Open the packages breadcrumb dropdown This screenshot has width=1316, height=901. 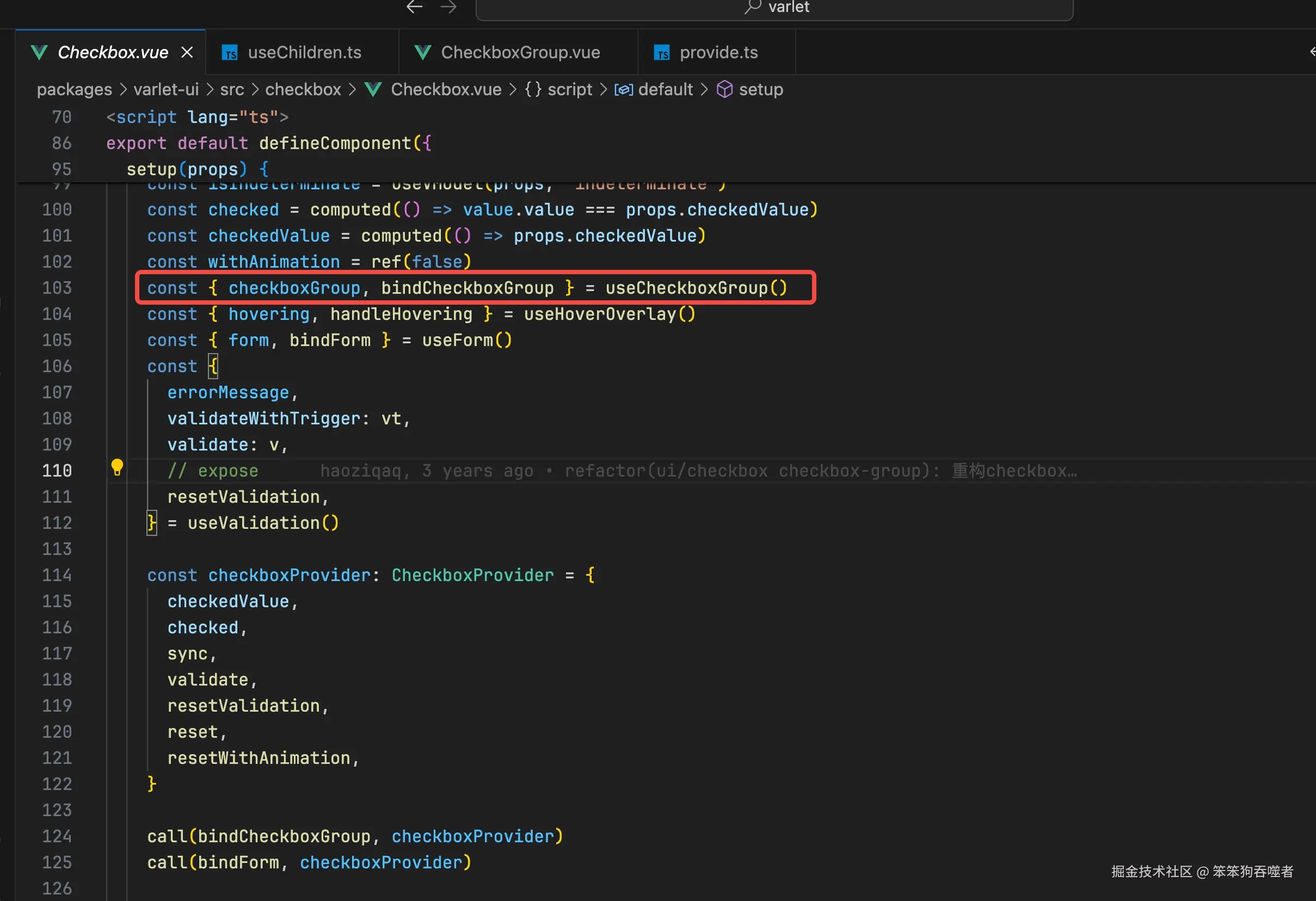pyautogui.click(x=74, y=89)
